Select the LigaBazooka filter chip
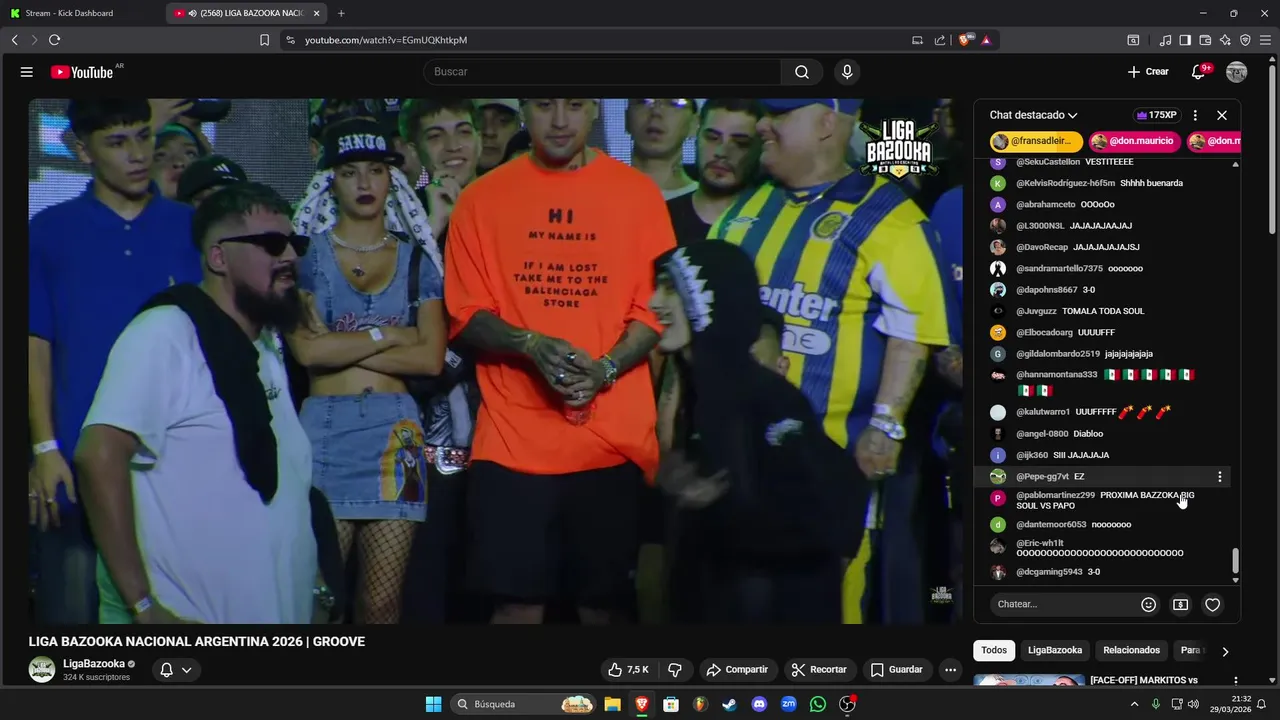This screenshot has width=1280, height=720. [x=1055, y=650]
